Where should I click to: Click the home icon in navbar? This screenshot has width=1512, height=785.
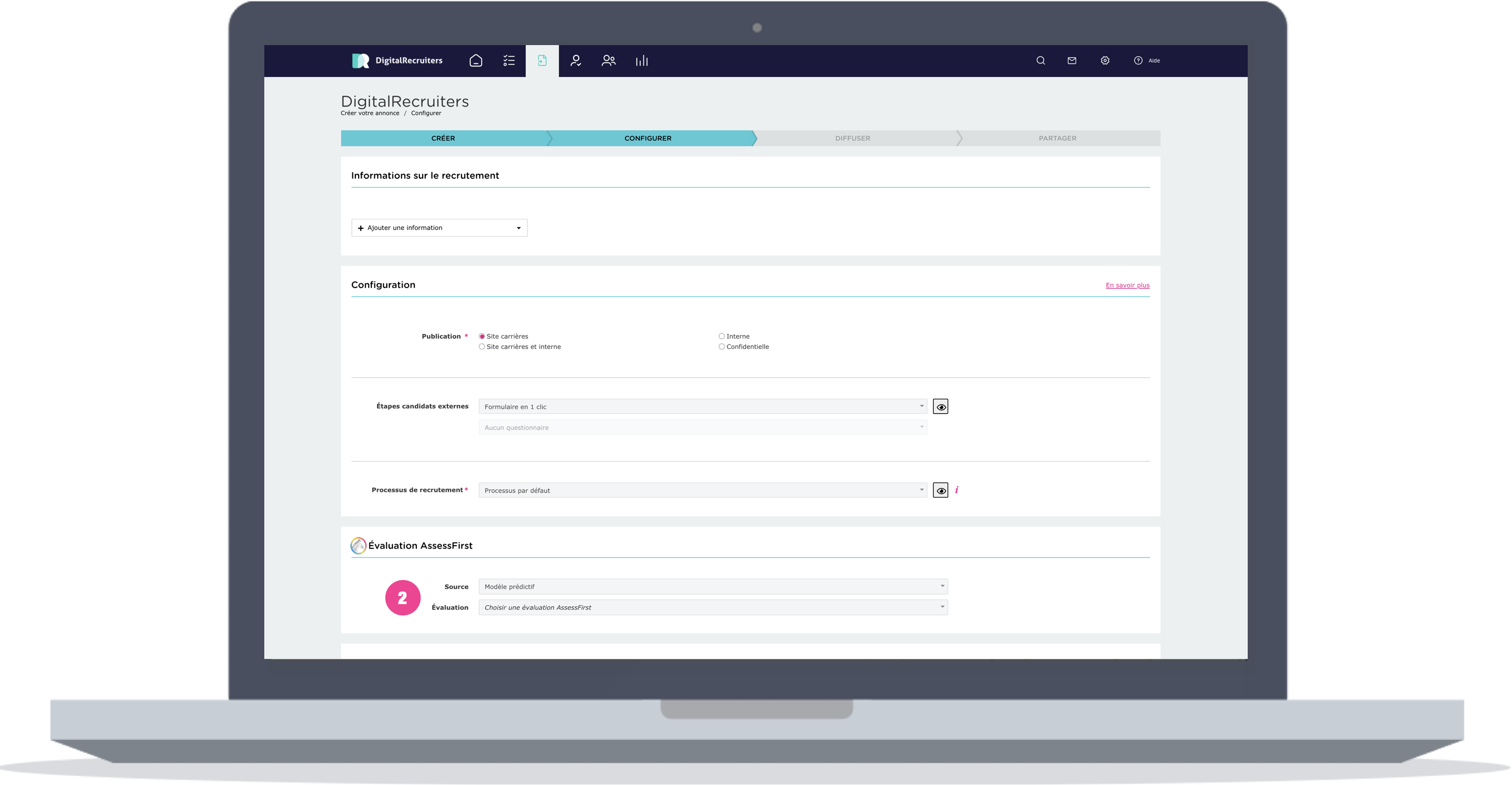pyautogui.click(x=476, y=60)
